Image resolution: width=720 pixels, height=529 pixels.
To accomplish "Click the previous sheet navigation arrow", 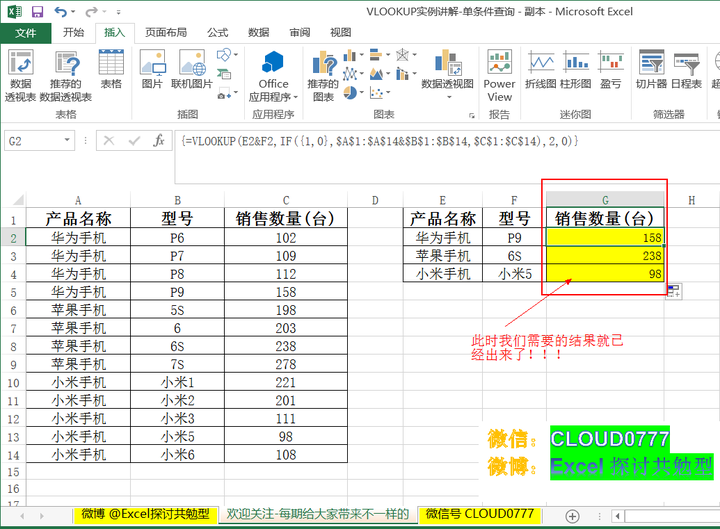I will point(22,516).
